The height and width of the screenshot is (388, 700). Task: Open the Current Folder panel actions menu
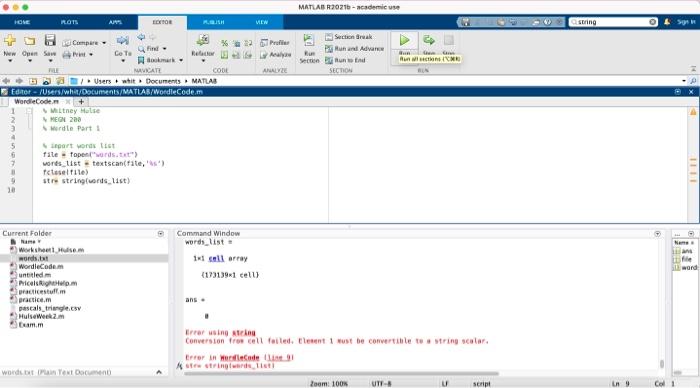pos(161,234)
